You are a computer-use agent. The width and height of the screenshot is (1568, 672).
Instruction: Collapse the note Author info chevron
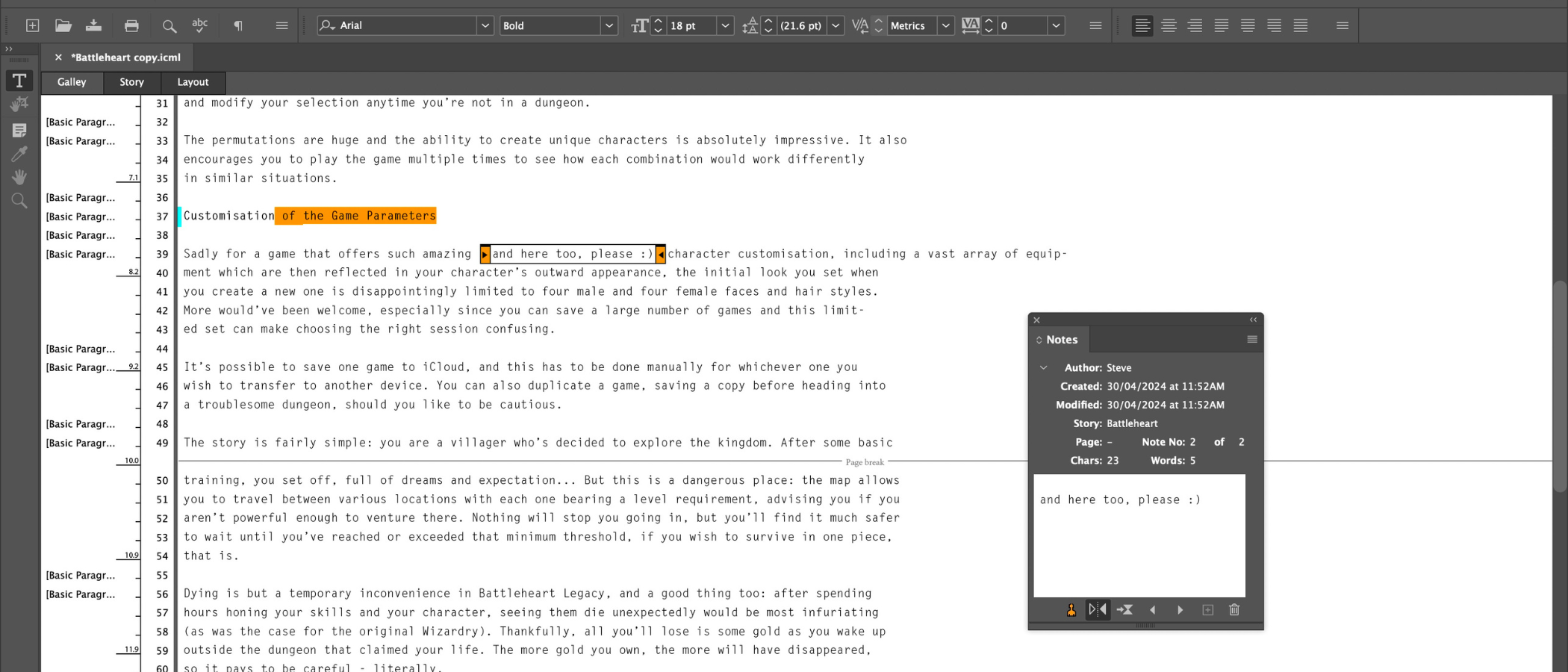pos(1044,367)
